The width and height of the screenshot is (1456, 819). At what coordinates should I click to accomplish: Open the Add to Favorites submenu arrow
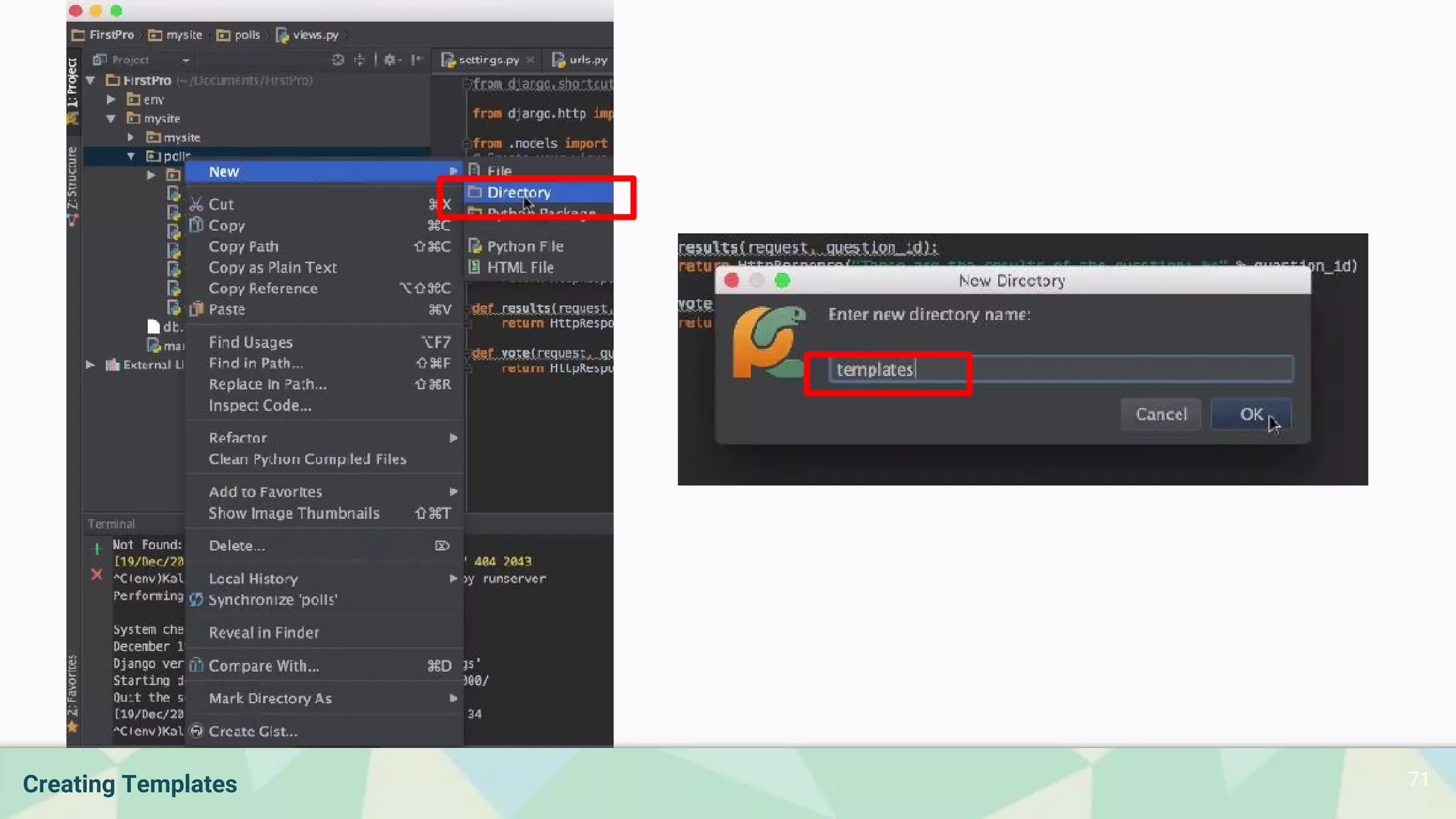[x=454, y=492]
